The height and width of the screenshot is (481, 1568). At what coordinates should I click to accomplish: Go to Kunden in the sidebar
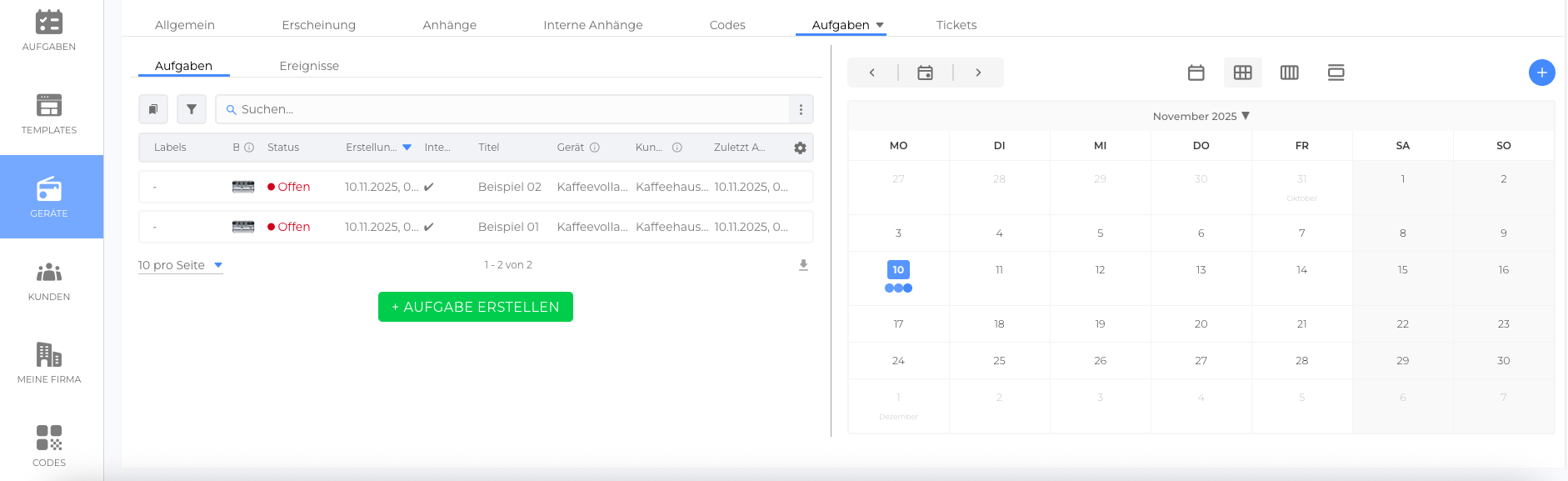[49, 281]
